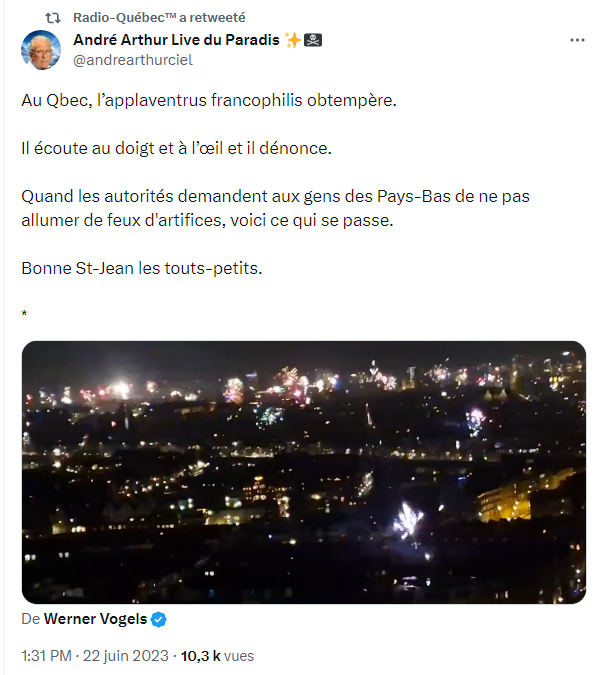Open the three-dot more options menu
The width and height of the screenshot is (600, 675).
point(577,40)
